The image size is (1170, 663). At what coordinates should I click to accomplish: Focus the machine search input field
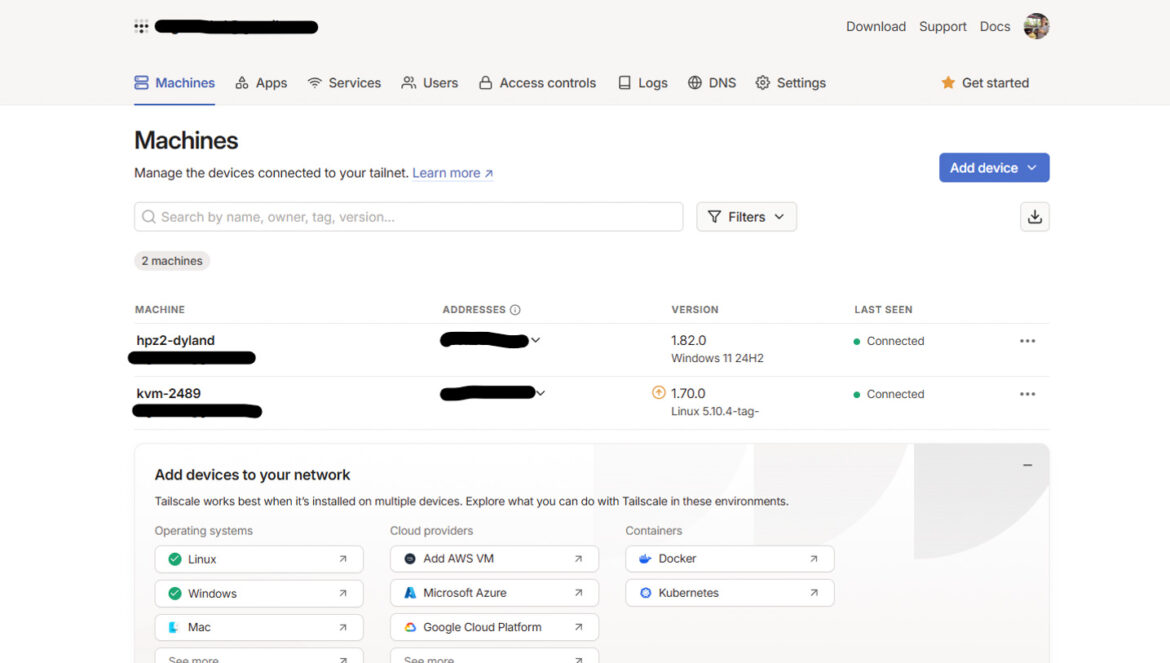408,216
